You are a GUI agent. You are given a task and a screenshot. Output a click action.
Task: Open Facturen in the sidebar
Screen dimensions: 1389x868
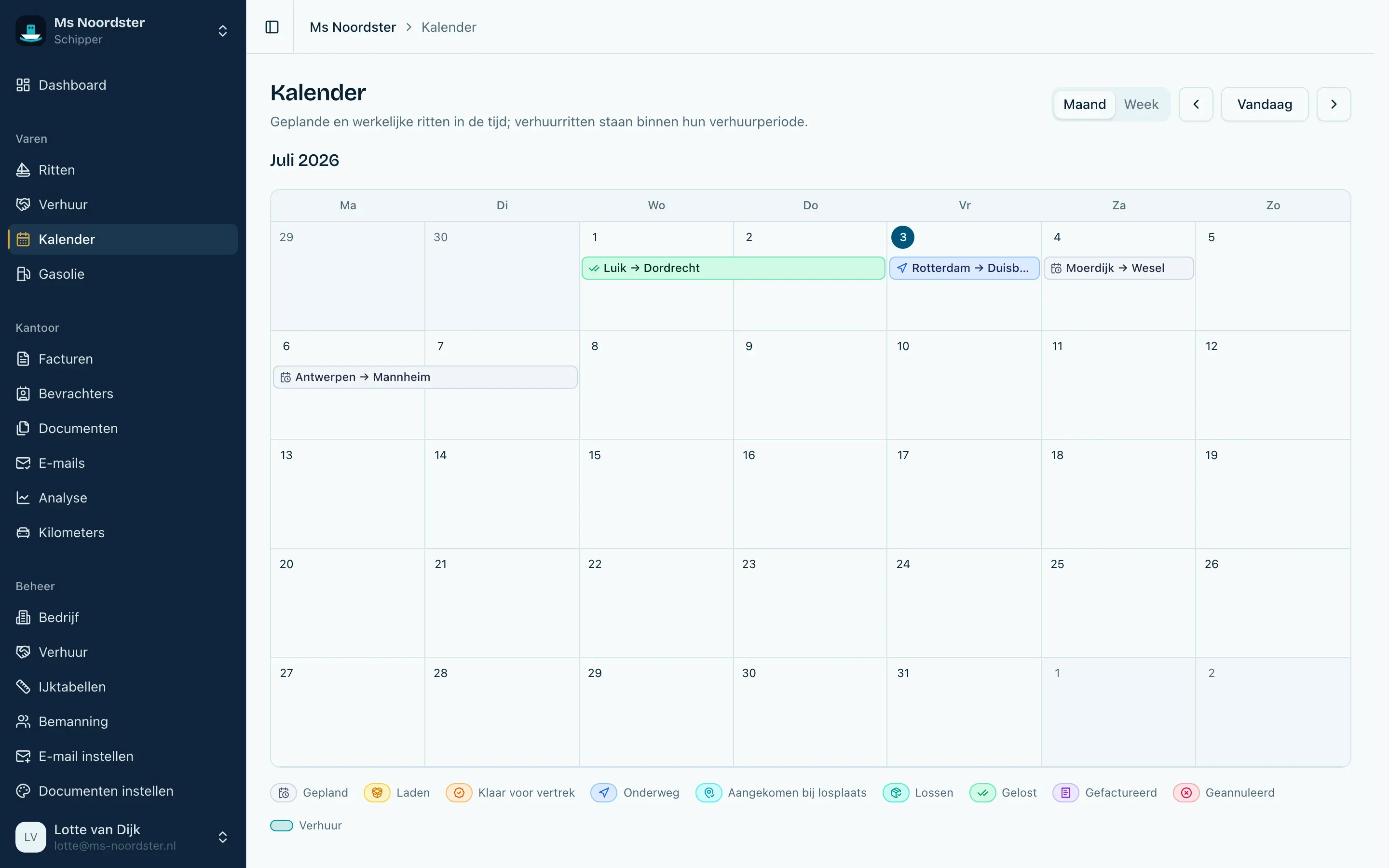pyautogui.click(x=123, y=359)
